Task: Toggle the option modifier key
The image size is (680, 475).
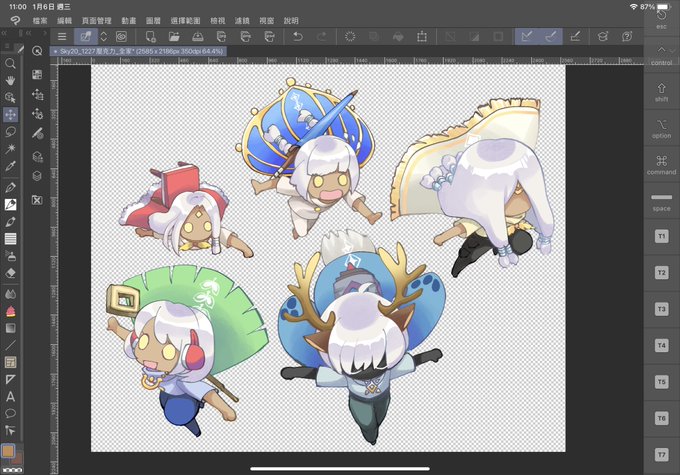Action: (661, 129)
